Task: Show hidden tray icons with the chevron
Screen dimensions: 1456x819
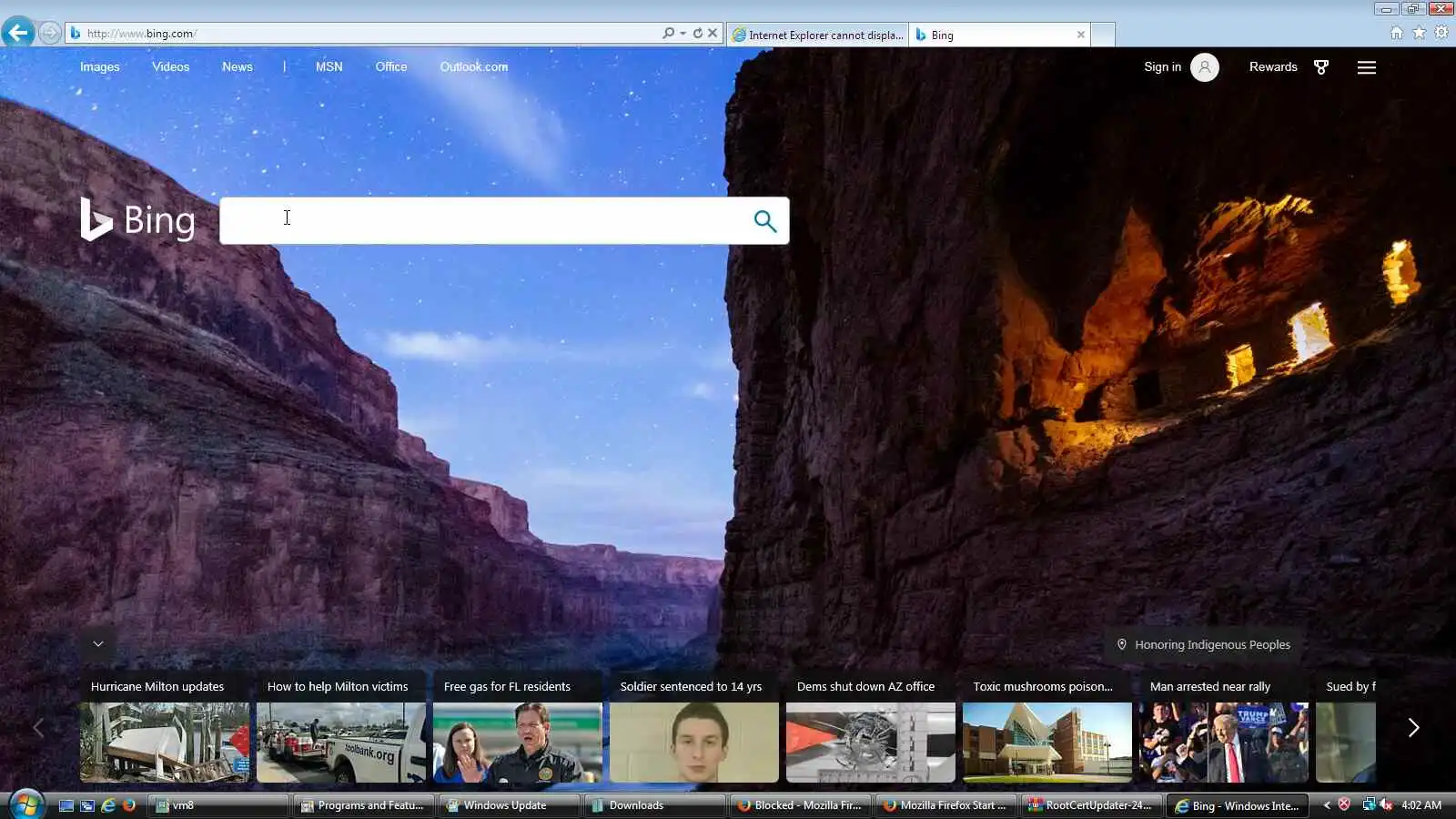Action: (x=1327, y=805)
